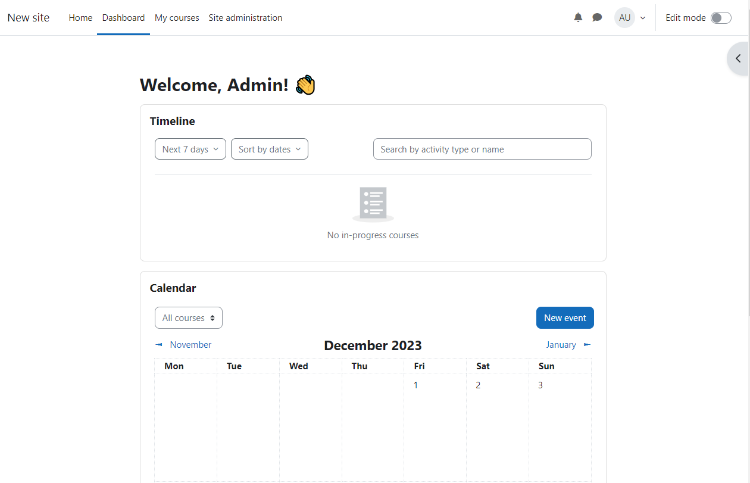
Task: Select day 1 in the calendar
Action: point(416,385)
